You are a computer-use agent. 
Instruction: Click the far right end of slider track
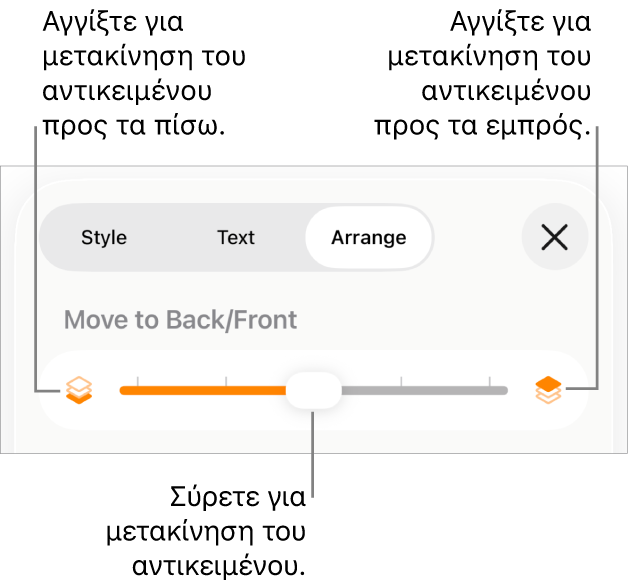coord(504,390)
